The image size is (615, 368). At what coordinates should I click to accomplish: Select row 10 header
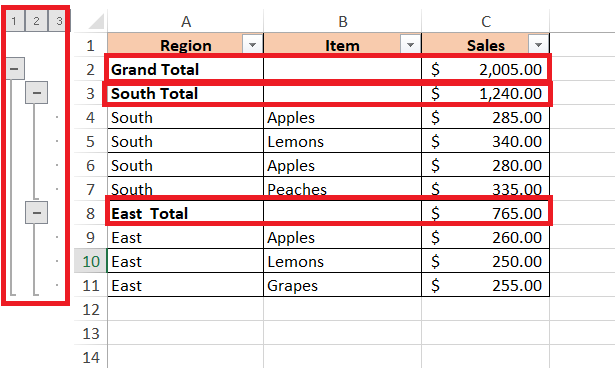click(91, 261)
